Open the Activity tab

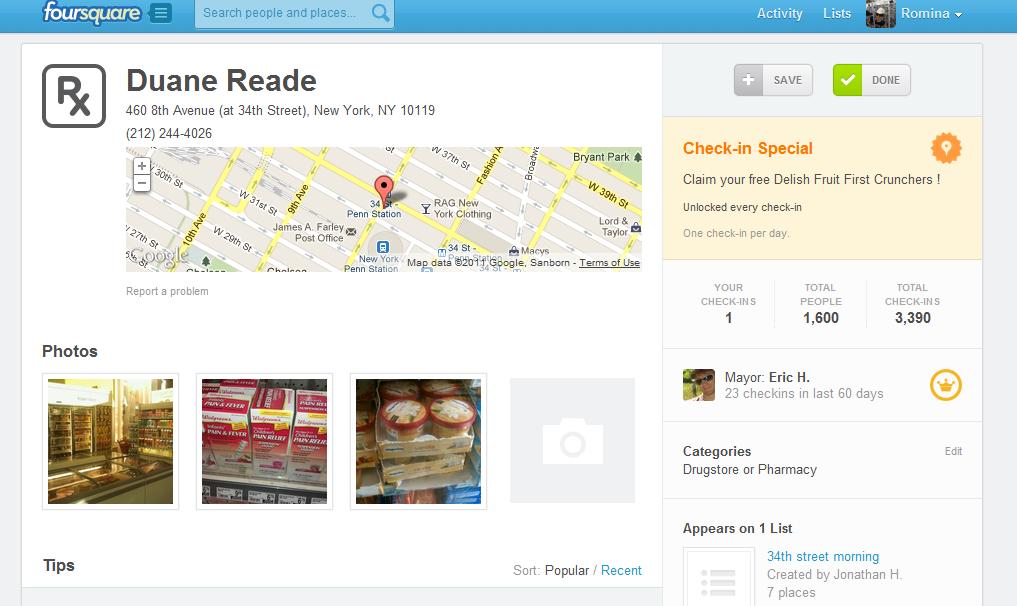click(780, 14)
